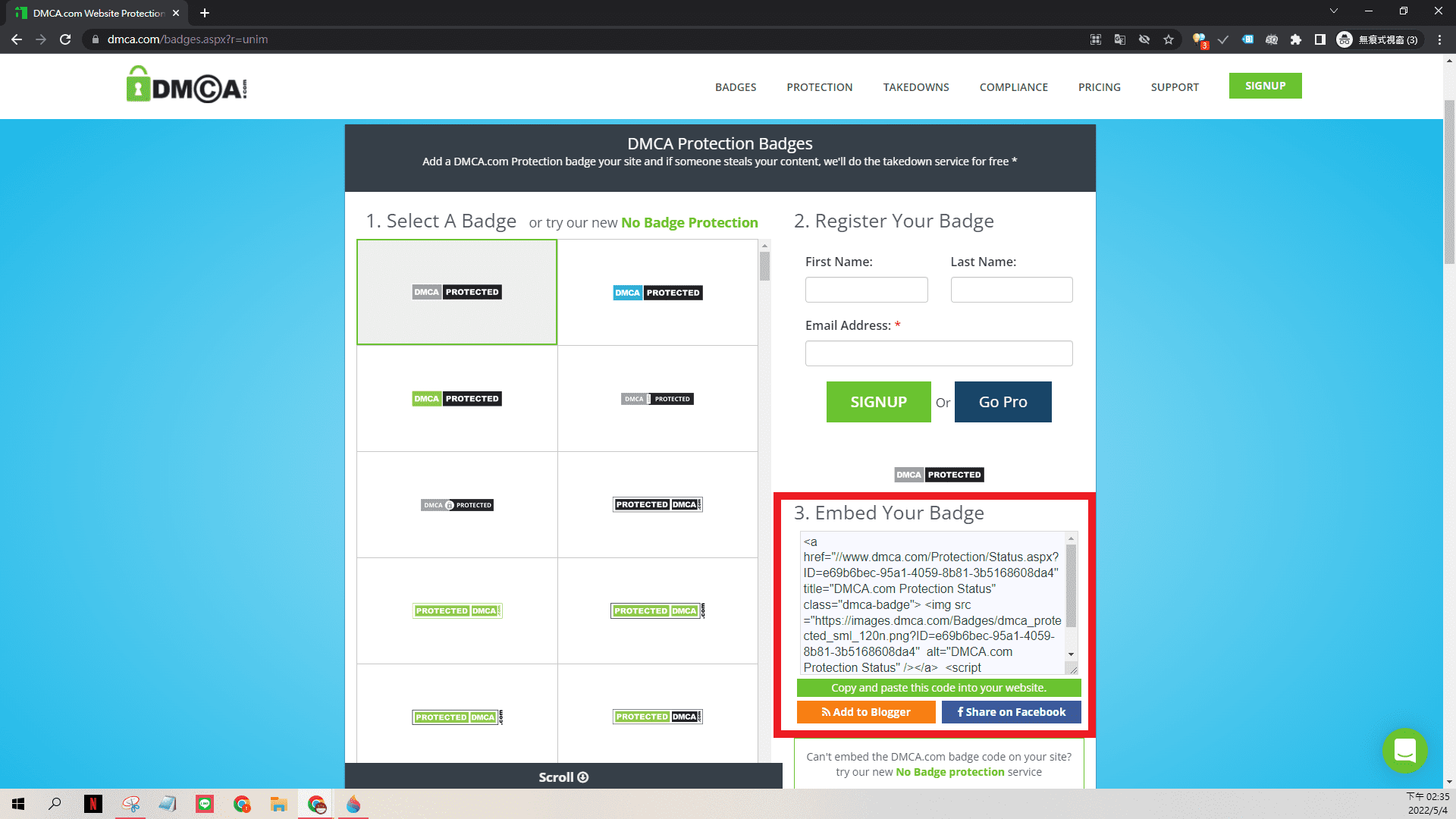
Task: Open File Explorer from taskbar
Action: pyautogui.click(x=279, y=804)
